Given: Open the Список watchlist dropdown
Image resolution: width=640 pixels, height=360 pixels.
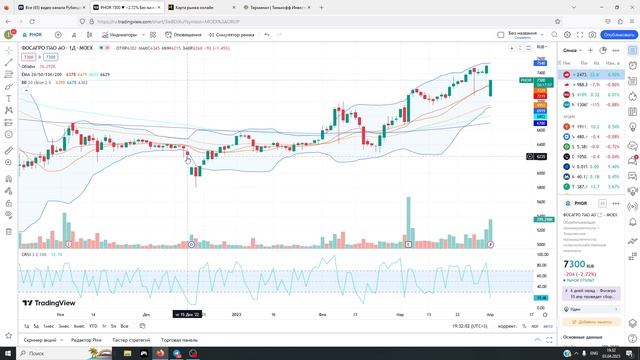Looking at the screenshot, I should point(572,50).
